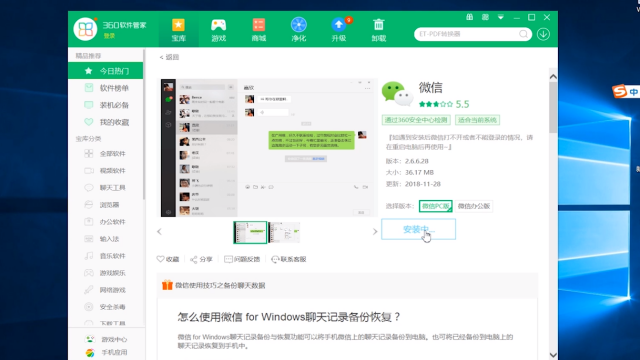Click the scrollbar up arrow
This screenshot has width=640, height=360.
[x=553, y=76]
